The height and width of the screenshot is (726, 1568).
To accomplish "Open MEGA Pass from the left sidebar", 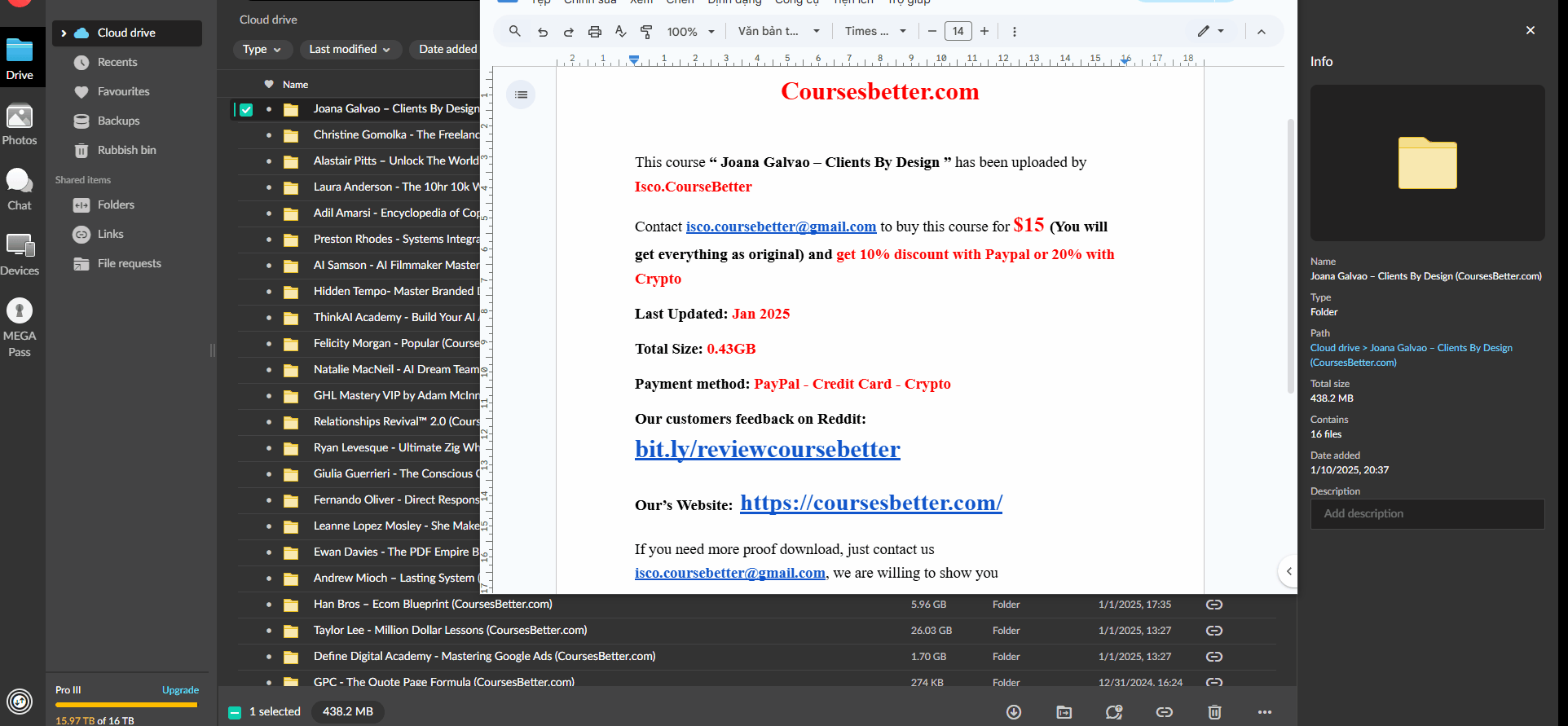I will (20, 328).
